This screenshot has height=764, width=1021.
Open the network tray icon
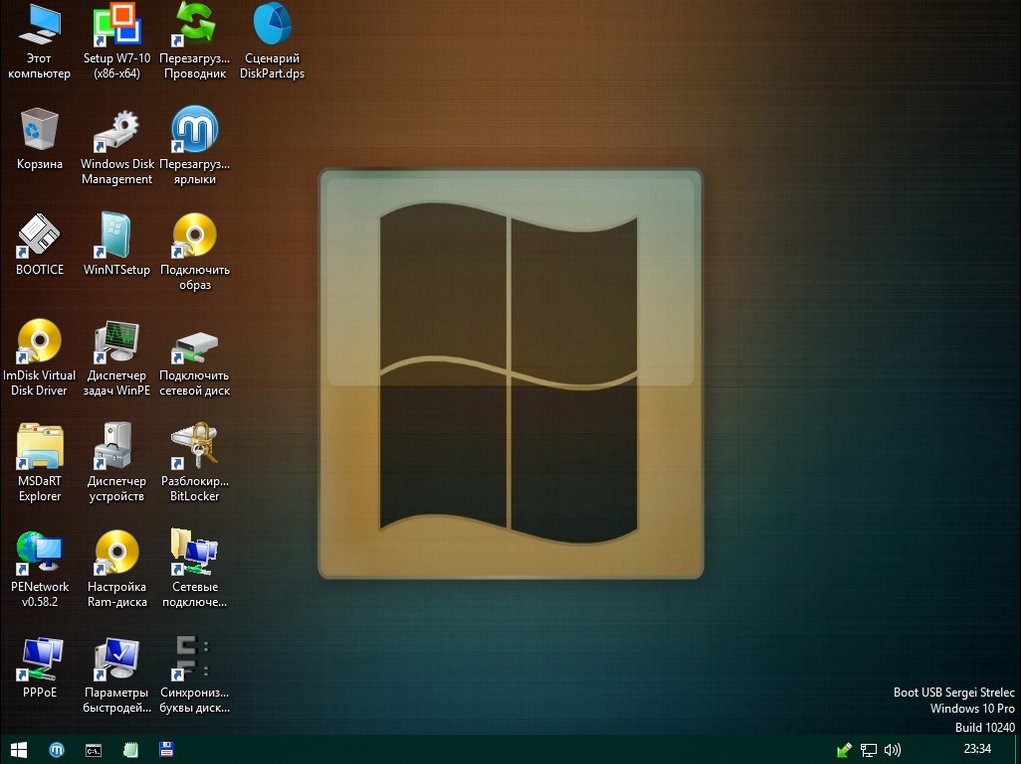869,750
